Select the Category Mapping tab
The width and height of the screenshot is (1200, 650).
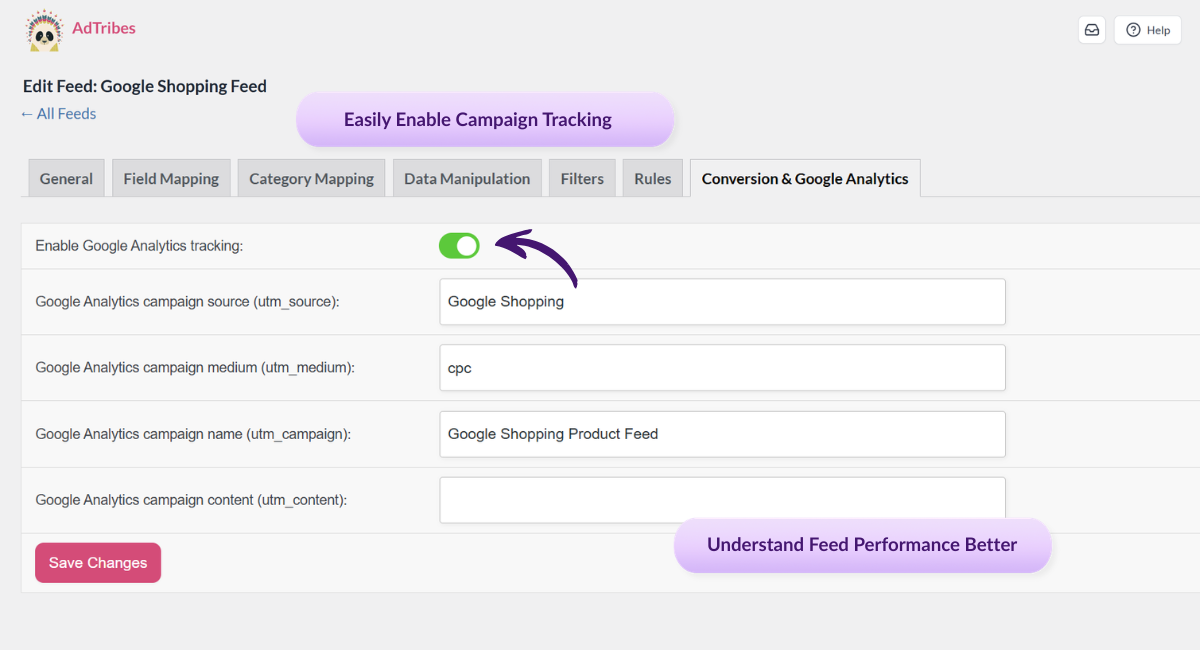(x=310, y=178)
